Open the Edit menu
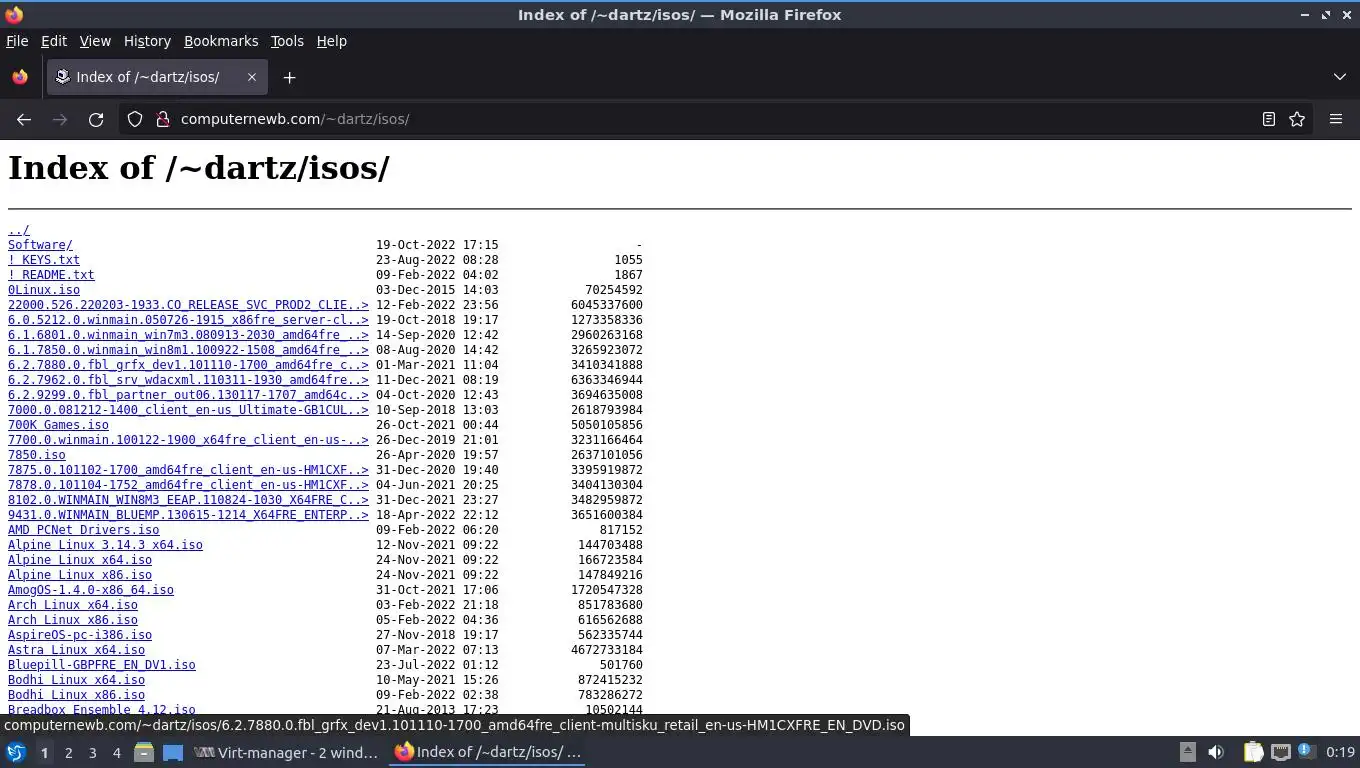 pyautogui.click(x=54, y=41)
